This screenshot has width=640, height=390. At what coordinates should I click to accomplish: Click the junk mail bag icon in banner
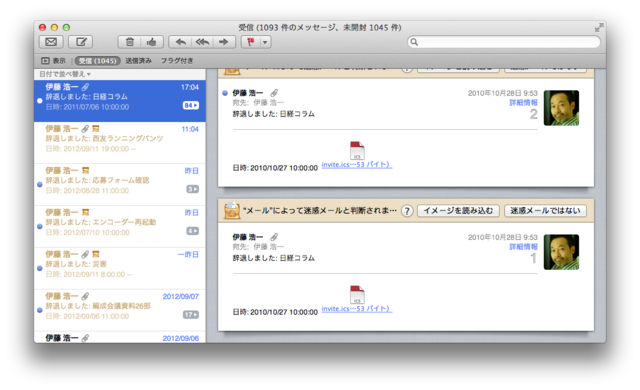pos(232,211)
